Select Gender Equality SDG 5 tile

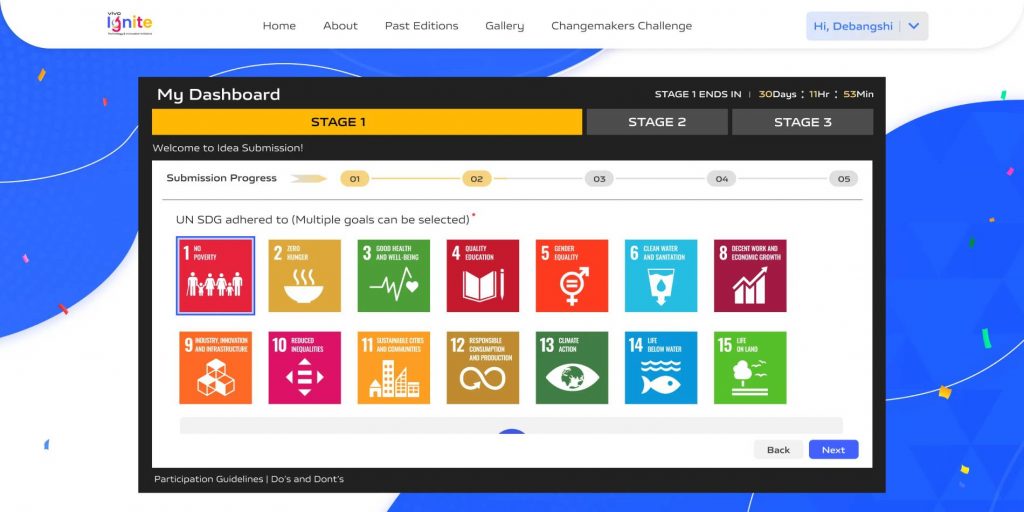[x=572, y=276]
